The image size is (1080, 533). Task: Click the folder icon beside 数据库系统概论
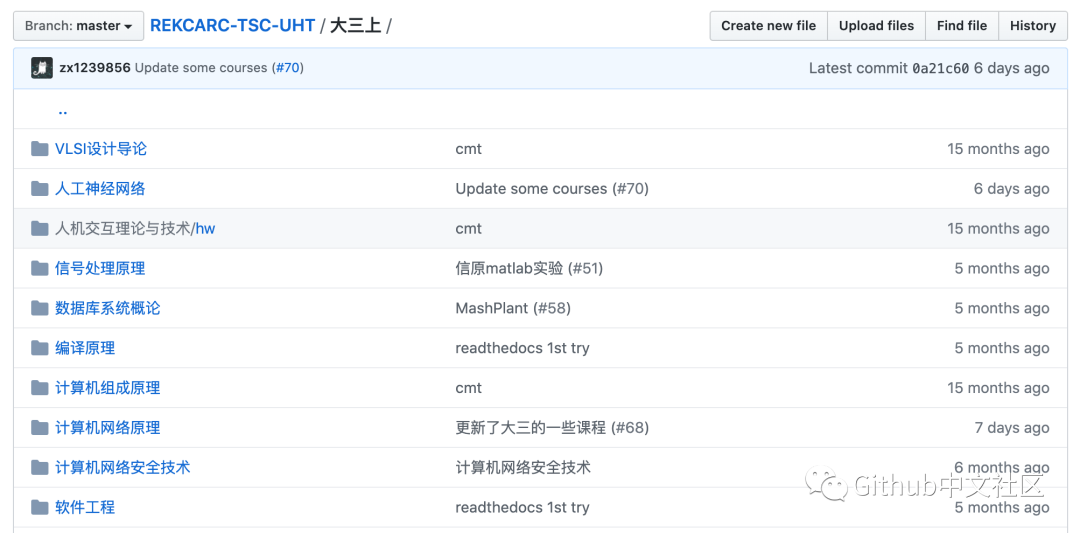click(40, 308)
